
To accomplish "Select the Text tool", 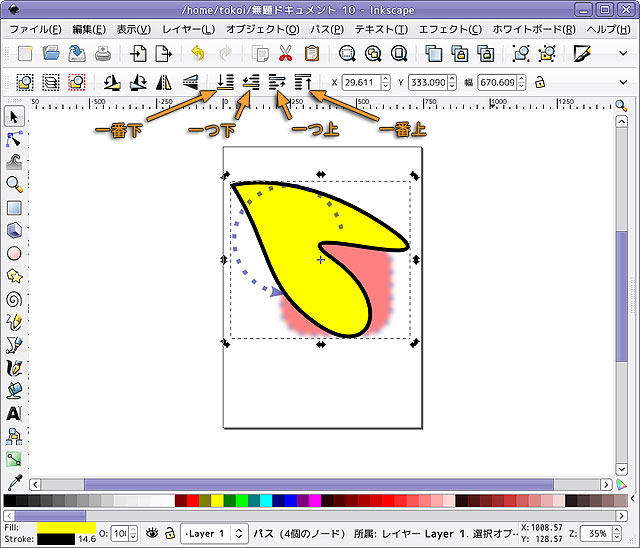I will tap(14, 412).
